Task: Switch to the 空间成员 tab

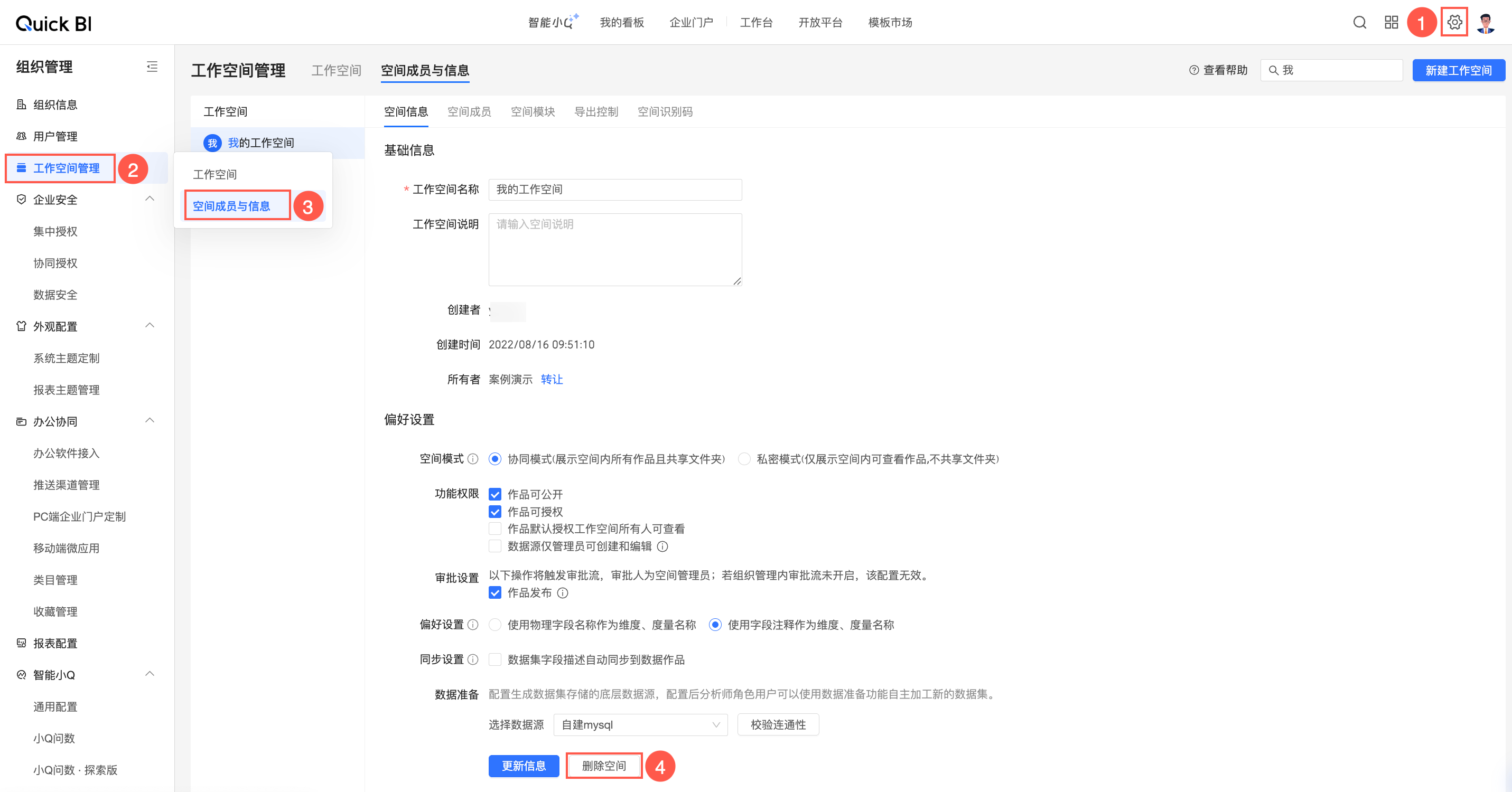Action: tap(469, 111)
